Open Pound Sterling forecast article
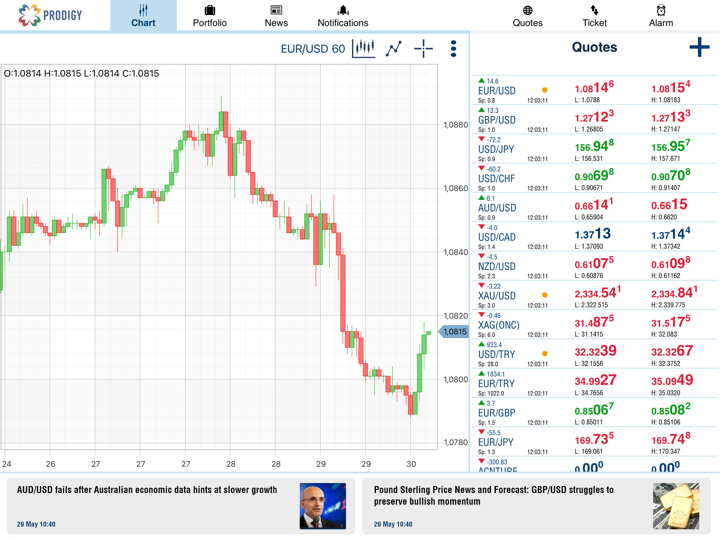720x540 pixels. click(495, 496)
